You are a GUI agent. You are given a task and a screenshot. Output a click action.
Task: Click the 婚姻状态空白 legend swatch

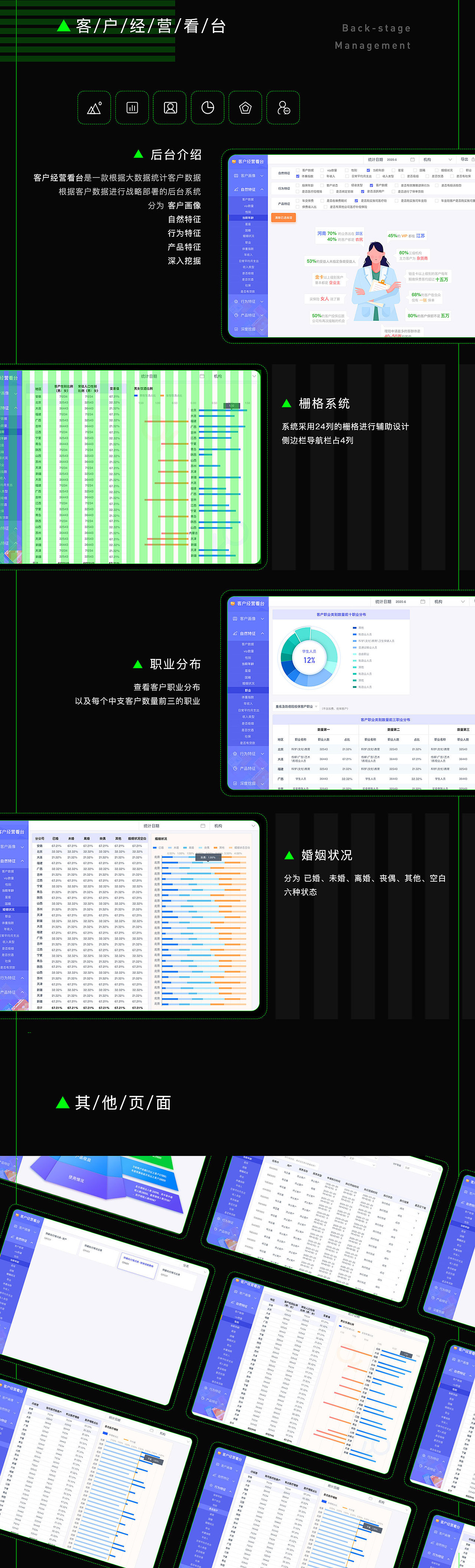coord(230,847)
